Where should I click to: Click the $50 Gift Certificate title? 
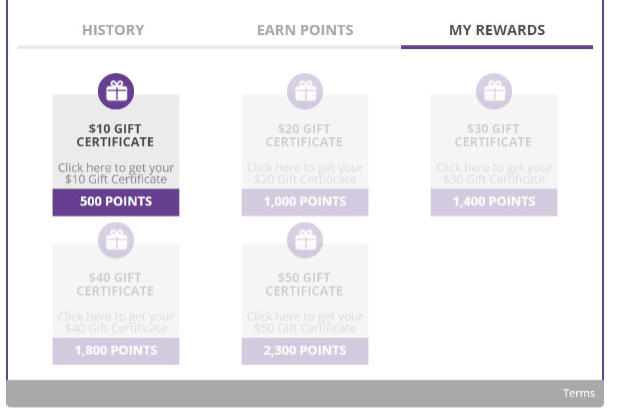pyautogui.click(x=304, y=284)
